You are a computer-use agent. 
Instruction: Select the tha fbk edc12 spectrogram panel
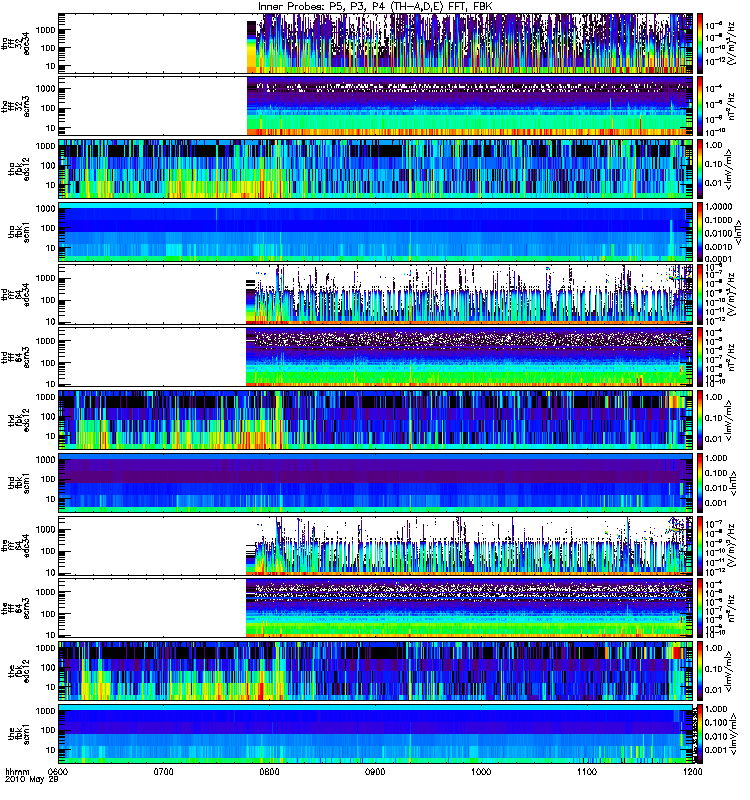pyautogui.click(x=376, y=169)
